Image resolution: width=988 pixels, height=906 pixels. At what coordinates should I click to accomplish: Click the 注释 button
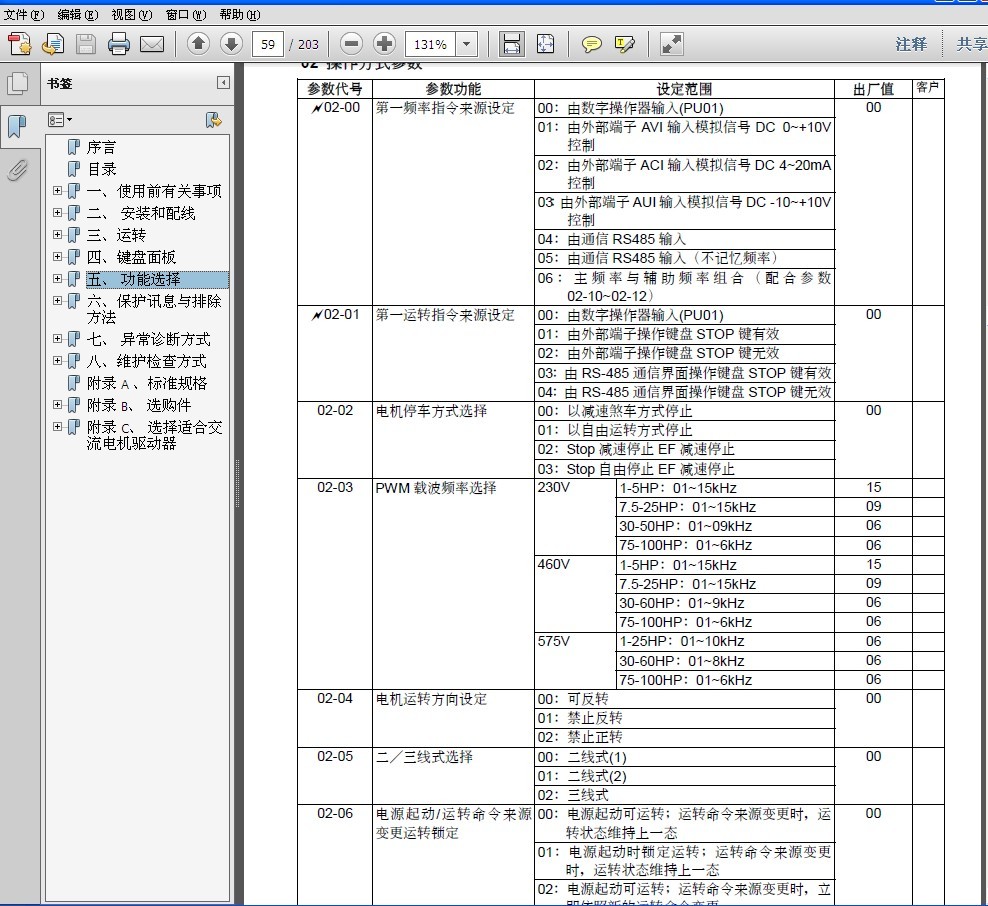tap(911, 44)
